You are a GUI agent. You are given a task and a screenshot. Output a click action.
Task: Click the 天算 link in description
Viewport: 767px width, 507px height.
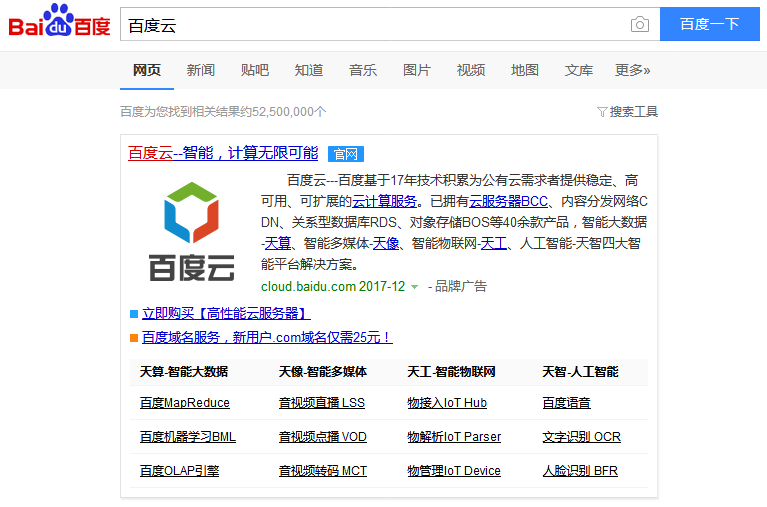tap(277, 243)
